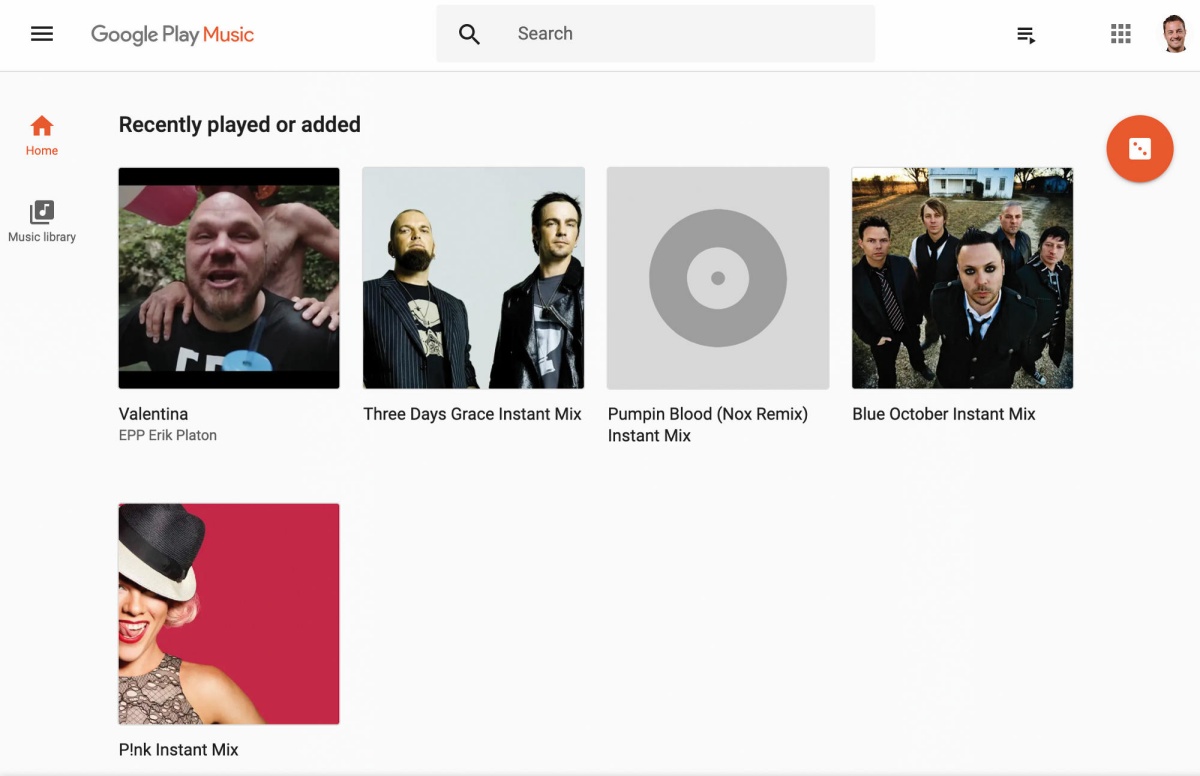Screen dimensions: 1200x776
Task: Go to Home in sidebar
Action: 42,136
